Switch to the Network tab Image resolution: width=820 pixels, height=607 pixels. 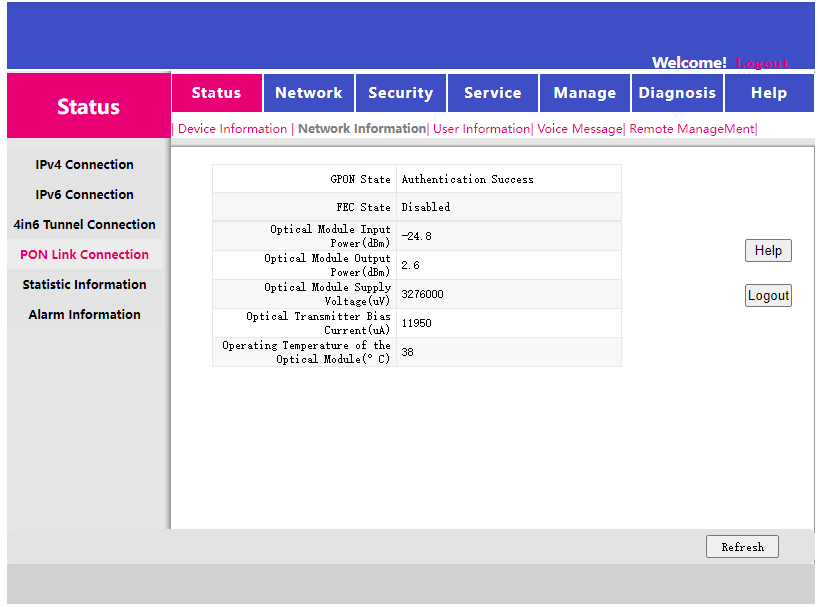[x=309, y=93]
